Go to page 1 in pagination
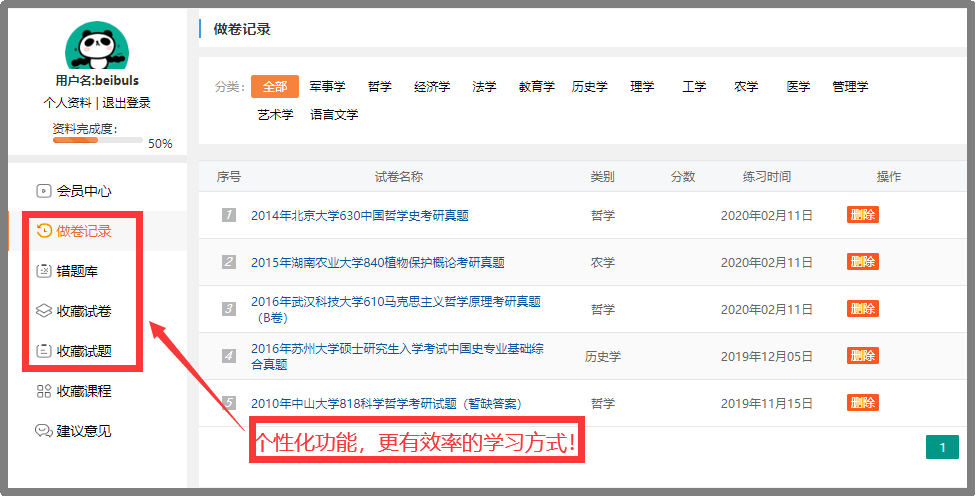This screenshot has width=976, height=496. point(942,447)
